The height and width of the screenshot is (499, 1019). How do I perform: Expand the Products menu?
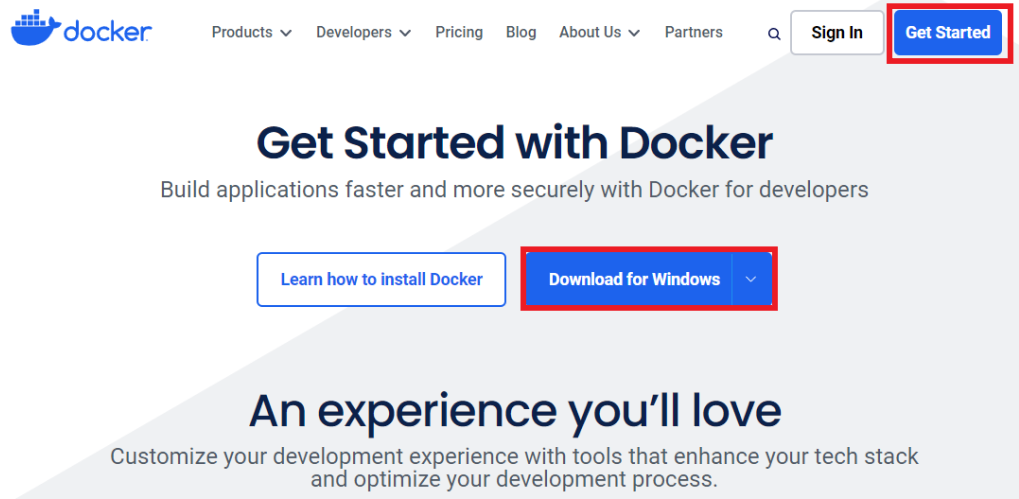[252, 32]
